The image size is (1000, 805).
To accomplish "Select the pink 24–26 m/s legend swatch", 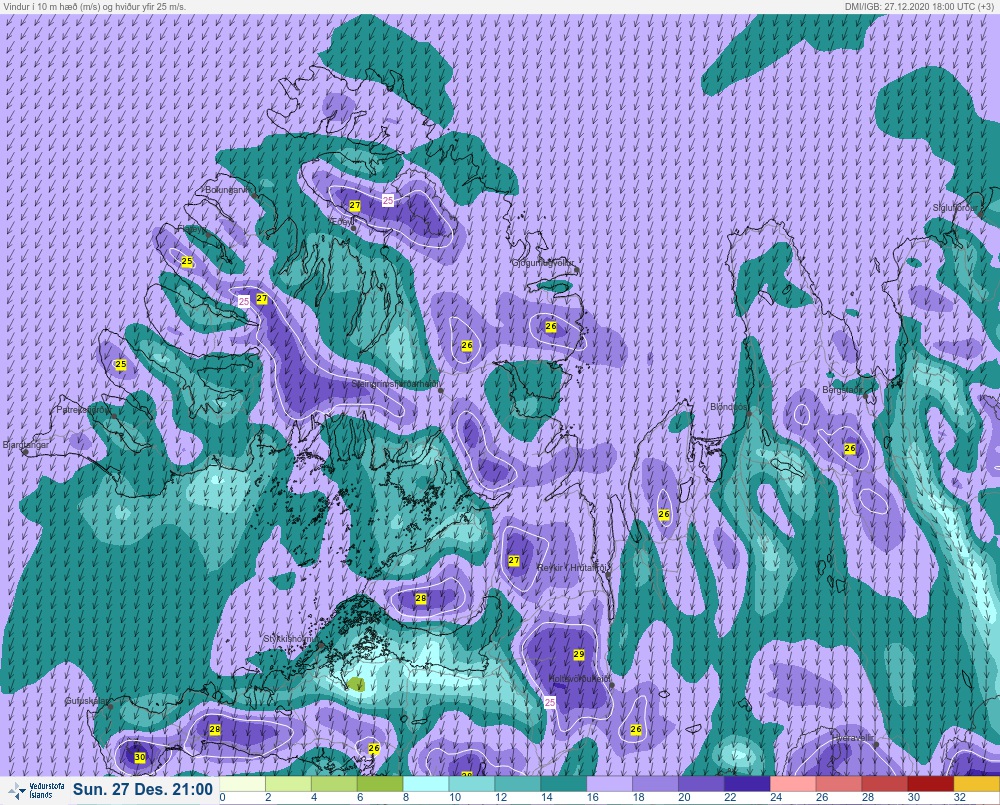I will 793,783.
